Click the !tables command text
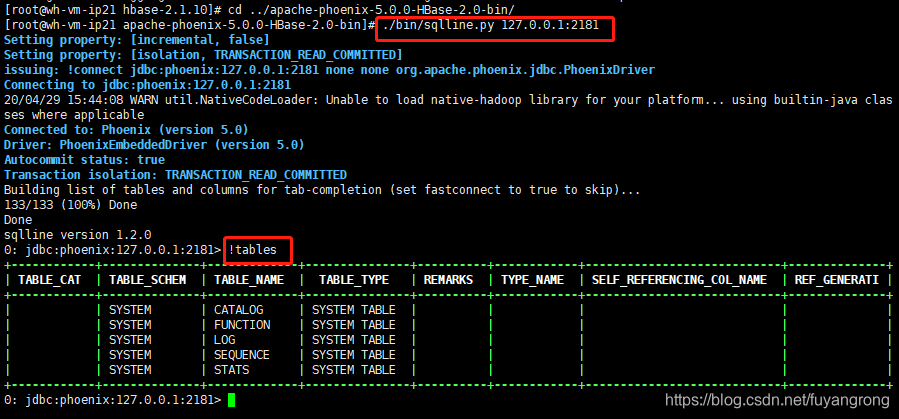 tap(252, 250)
